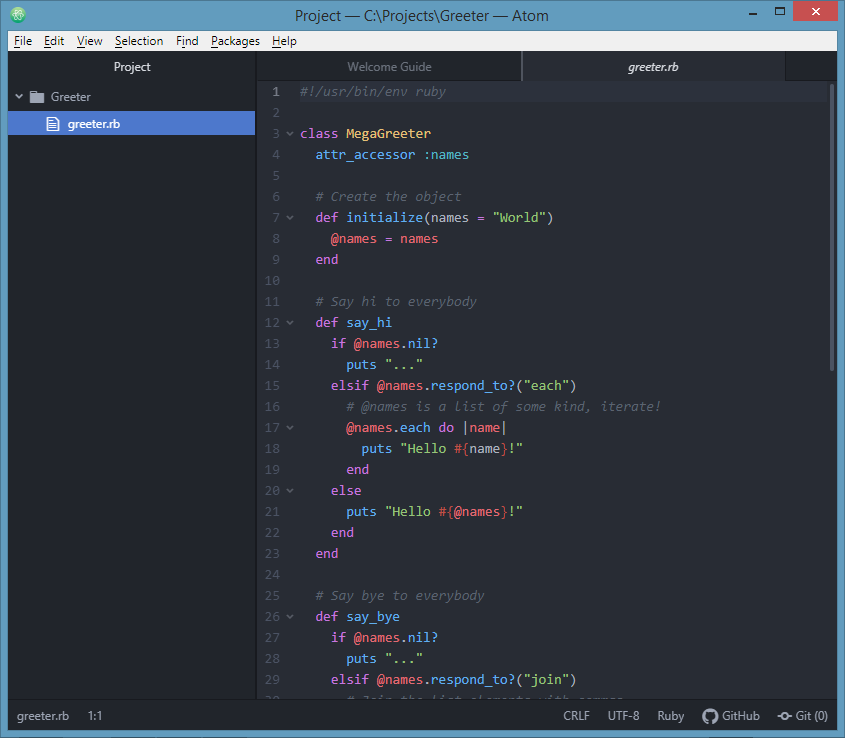Viewport: 845px width, 738px height.
Task: Click the UTF-8 encoding selector
Action: [x=624, y=716]
